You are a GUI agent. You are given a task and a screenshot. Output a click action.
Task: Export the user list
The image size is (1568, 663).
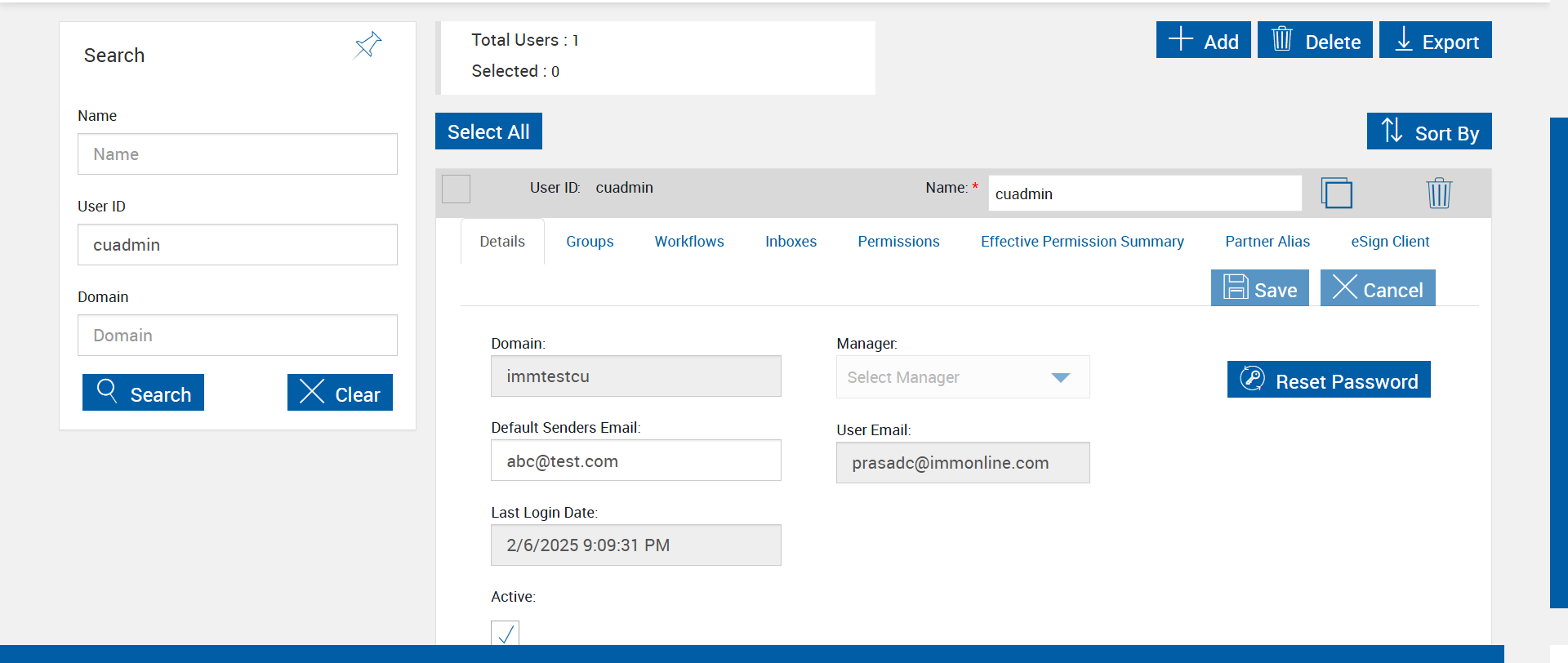point(1436,40)
